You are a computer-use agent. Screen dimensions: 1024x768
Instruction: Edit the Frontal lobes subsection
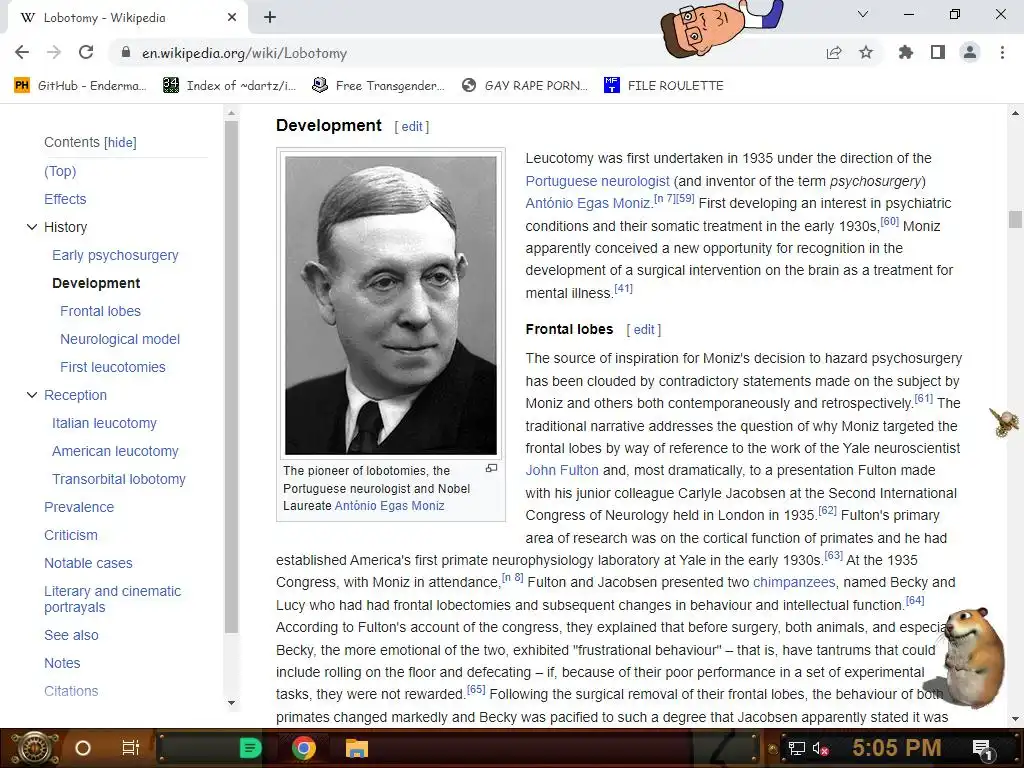(x=643, y=330)
